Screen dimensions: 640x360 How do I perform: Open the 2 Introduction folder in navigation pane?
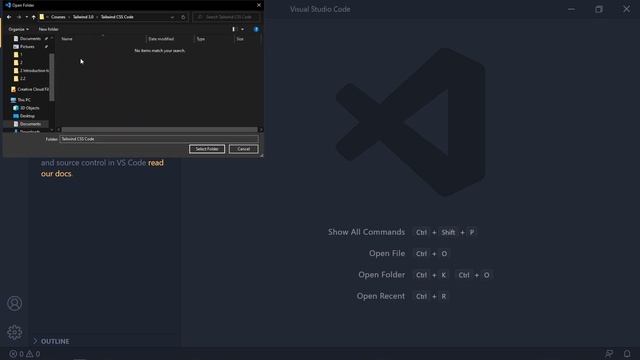(x=31, y=71)
